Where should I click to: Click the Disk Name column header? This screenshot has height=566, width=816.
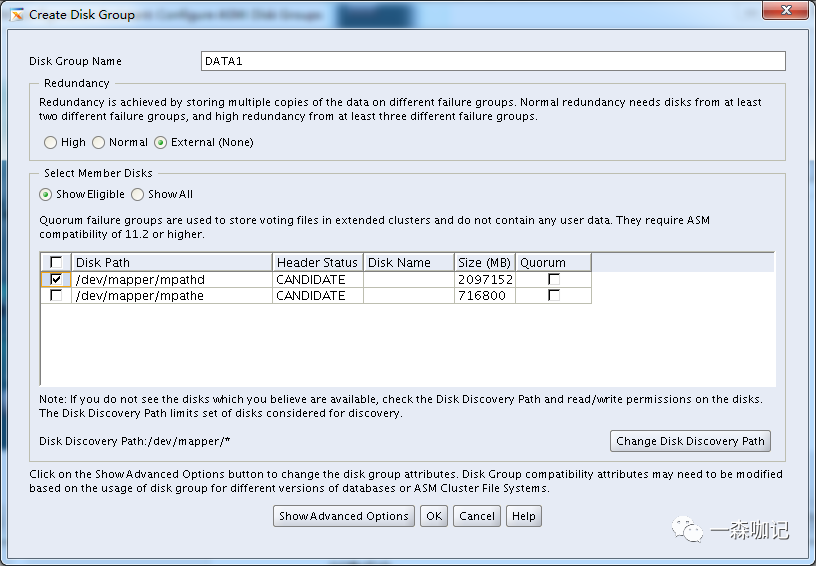[x=409, y=262]
